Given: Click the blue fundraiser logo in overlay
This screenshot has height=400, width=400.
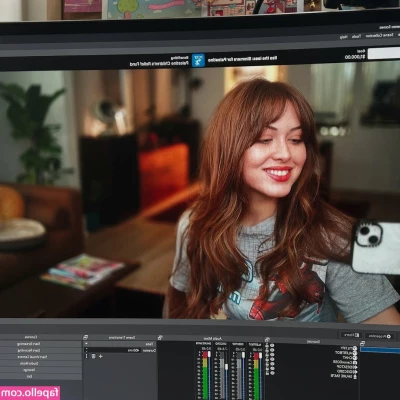Looking at the screenshot, I should (x=198, y=60).
